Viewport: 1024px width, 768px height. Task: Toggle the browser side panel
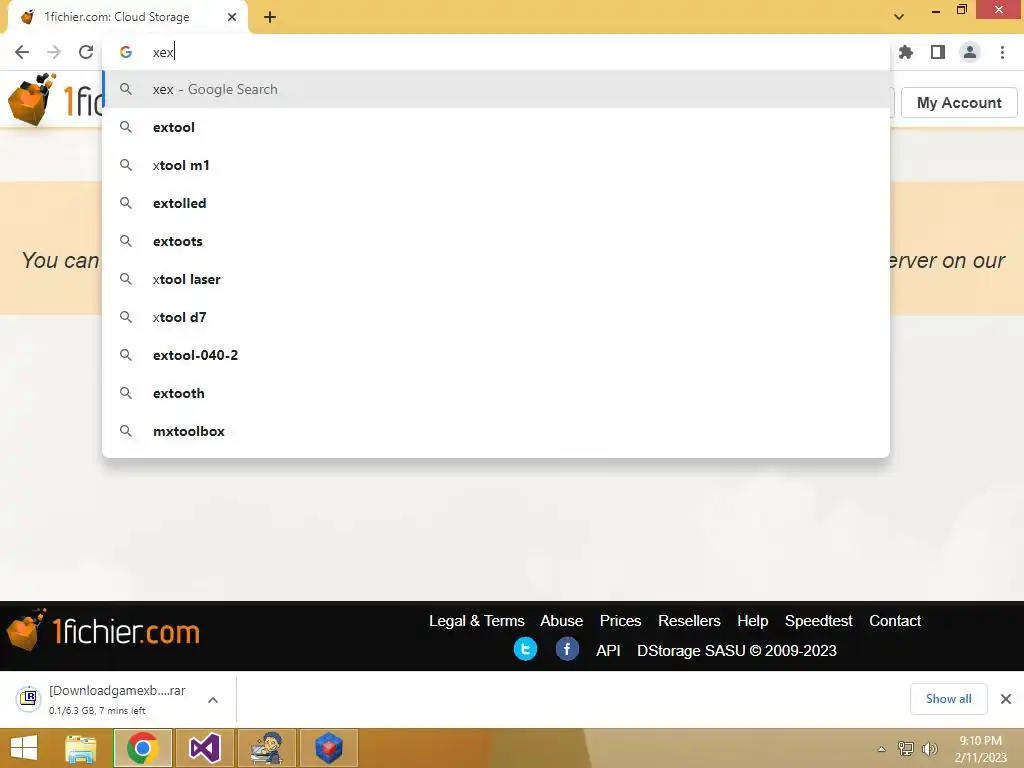[x=938, y=52]
